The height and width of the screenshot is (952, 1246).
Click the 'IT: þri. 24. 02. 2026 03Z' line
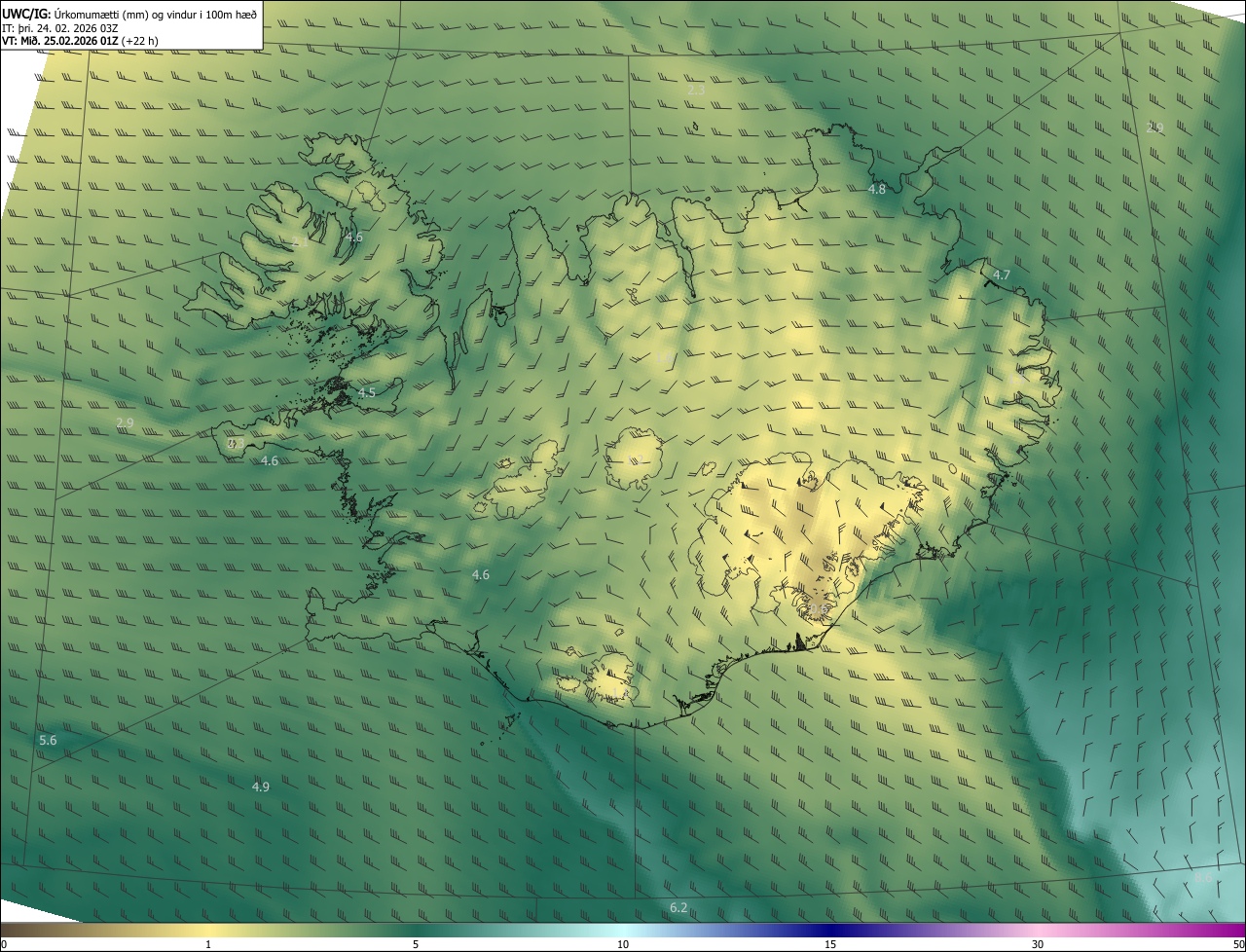(x=59, y=27)
